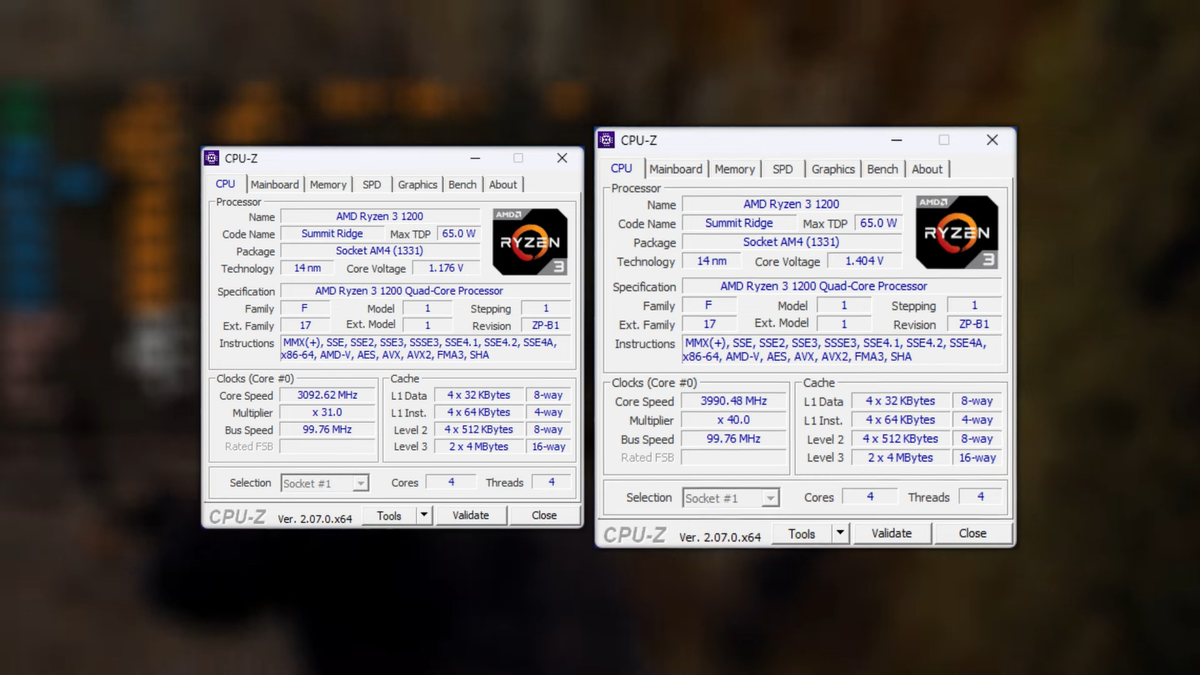Click Code Name Summit Ridge in left window
The image size is (1200, 675).
point(332,234)
